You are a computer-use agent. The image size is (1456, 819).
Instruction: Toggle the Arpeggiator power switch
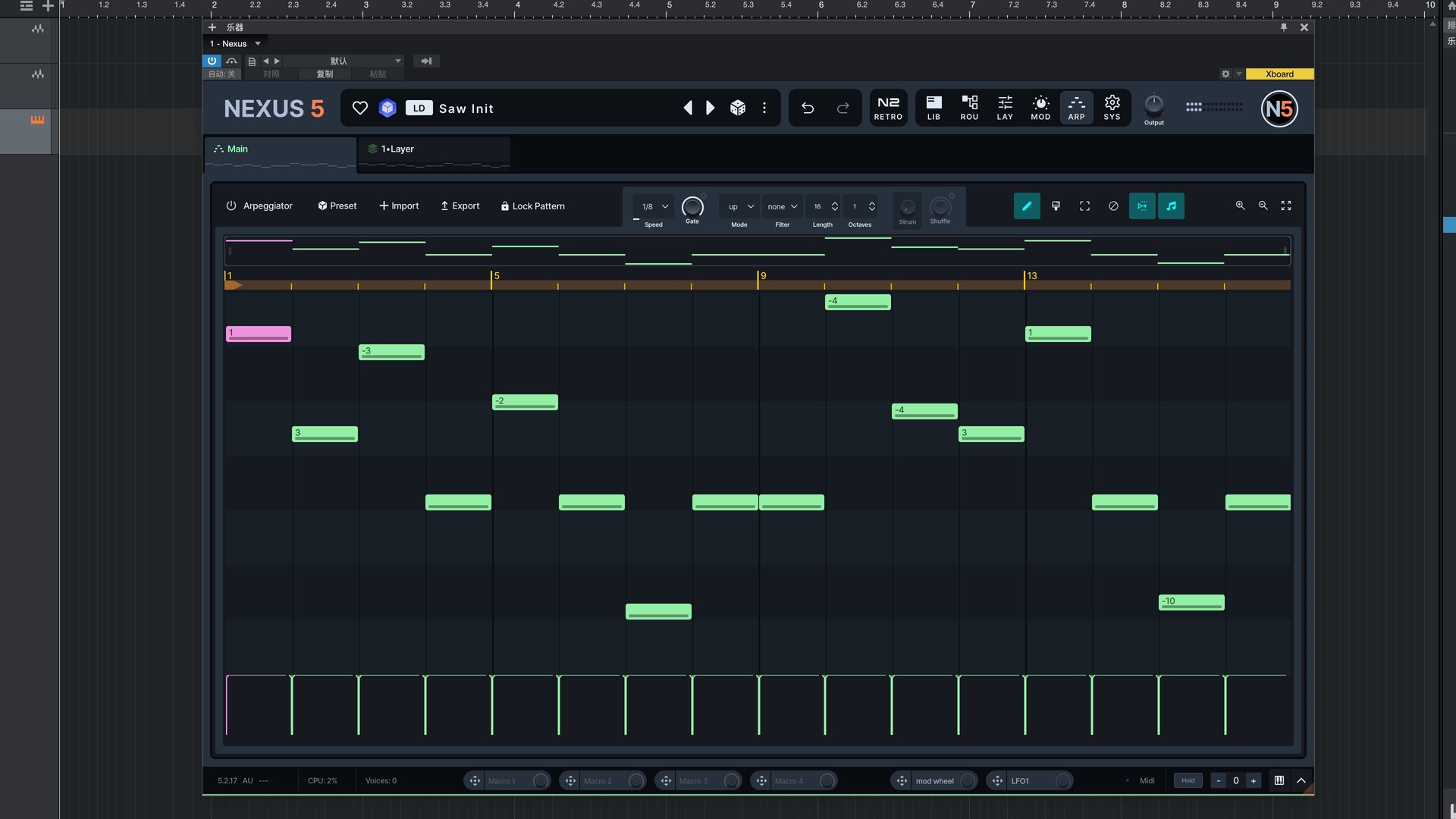pos(231,206)
